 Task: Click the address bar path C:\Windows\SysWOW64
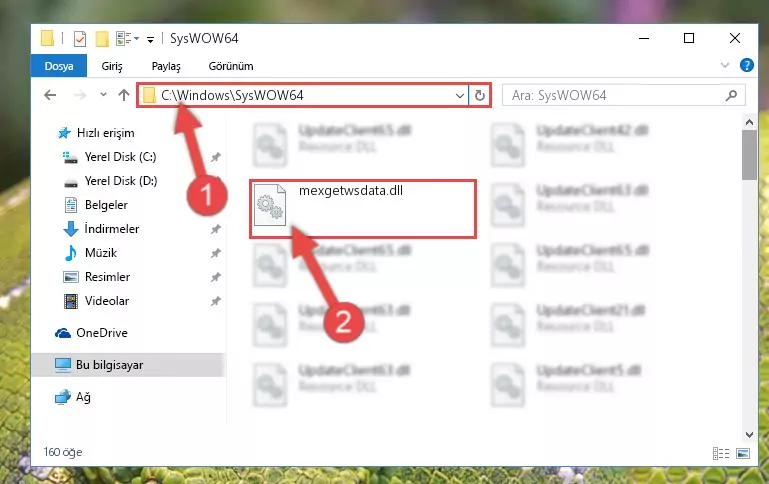232,95
